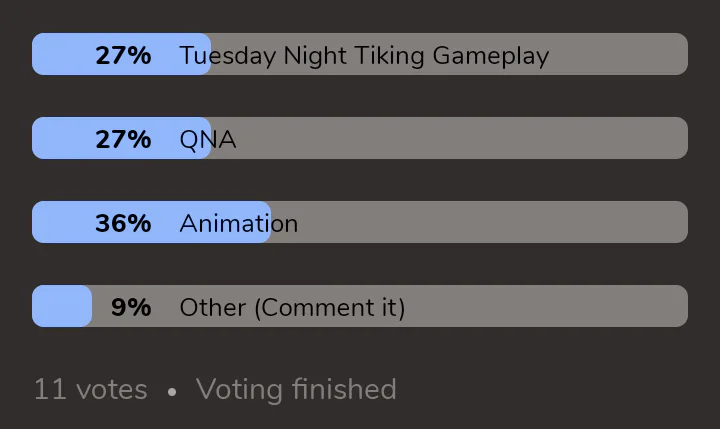Click the dot separator after 11 votes
The height and width of the screenshot is (429, 720).
coord(172,392)
